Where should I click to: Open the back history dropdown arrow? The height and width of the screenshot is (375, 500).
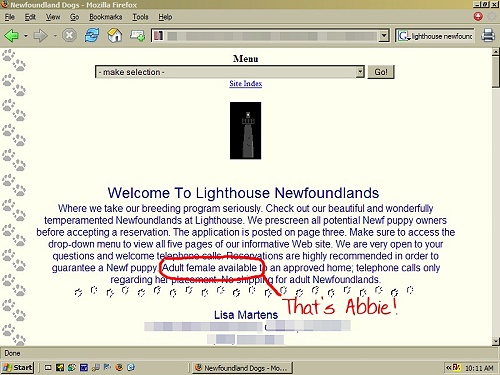[26, 35]
